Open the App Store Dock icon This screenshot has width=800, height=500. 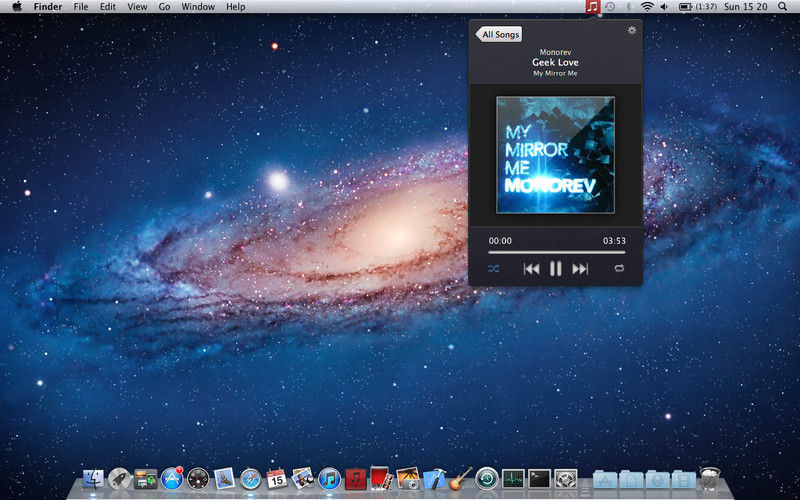pos(172,479)
